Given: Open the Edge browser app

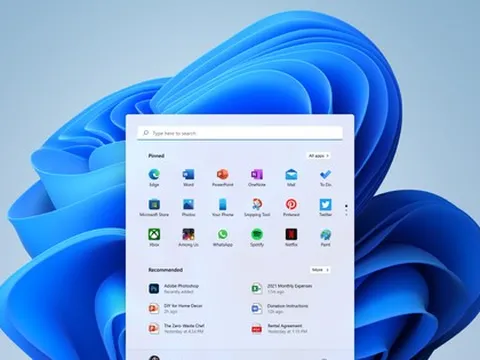Looking at the screenshot, I should pyautogui.click(x=154, y=178).
